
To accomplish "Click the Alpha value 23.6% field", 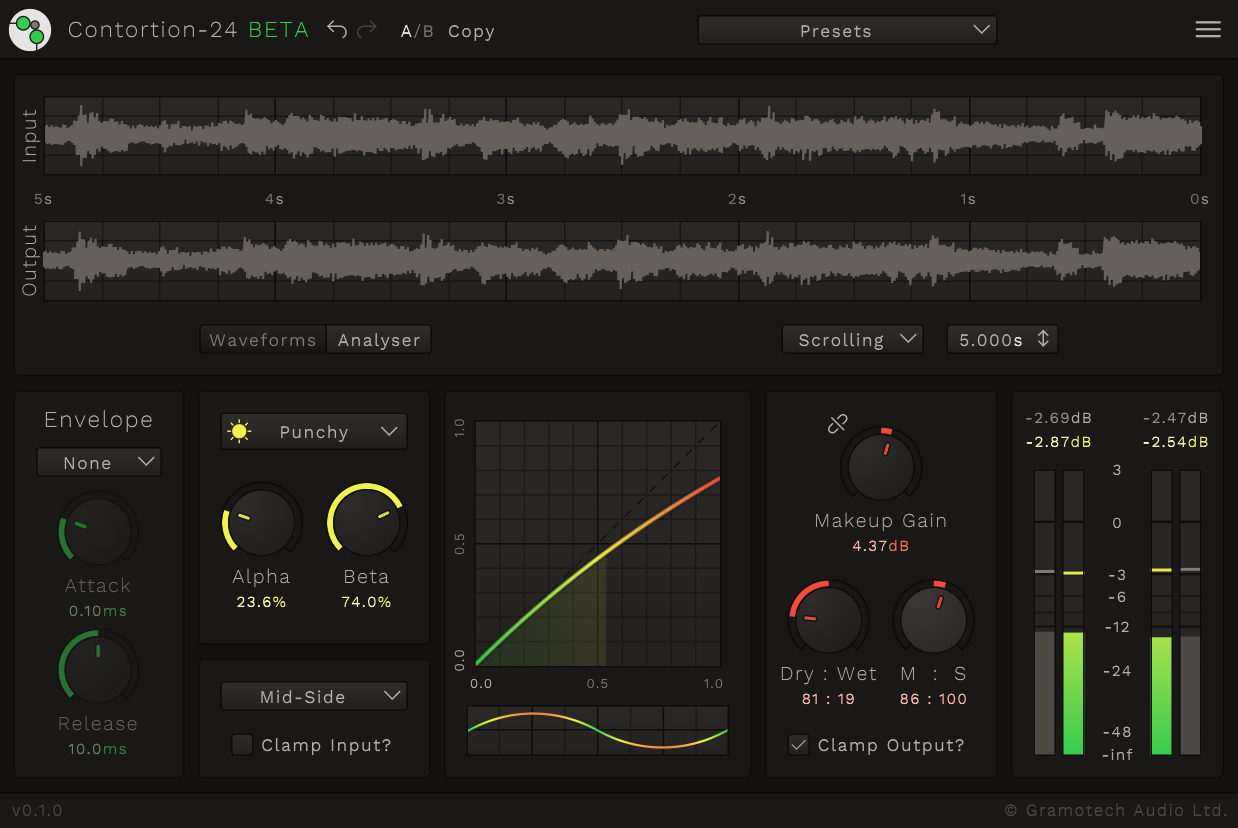I will (x=261, y=602).
